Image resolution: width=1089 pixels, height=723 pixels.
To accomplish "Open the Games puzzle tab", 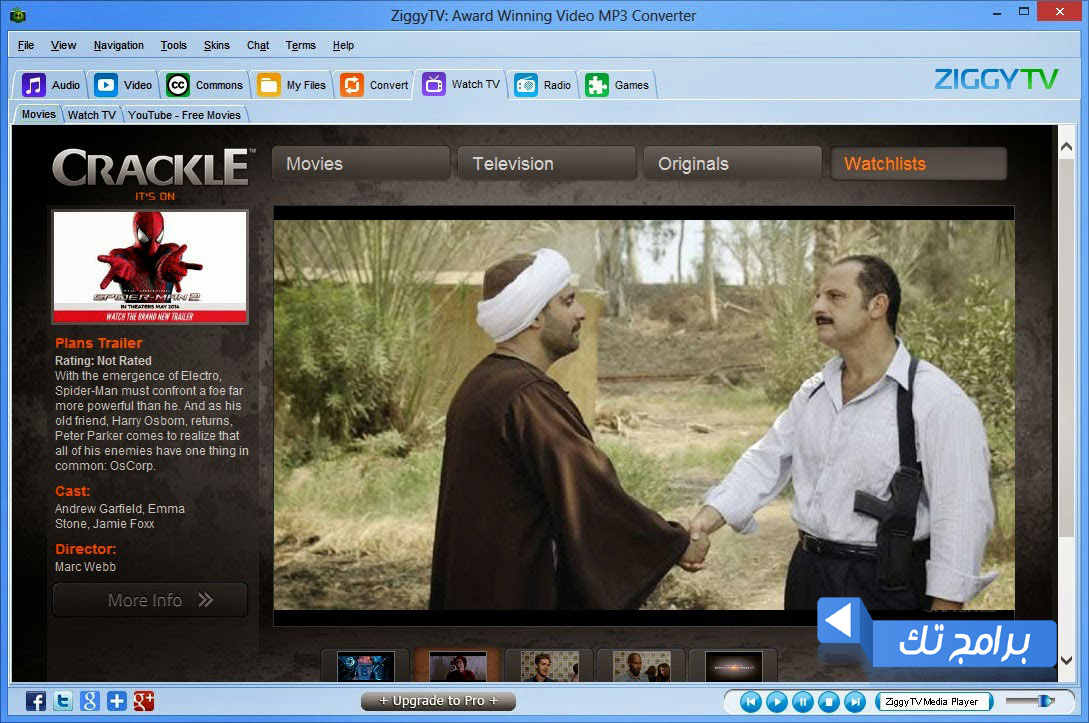I will 617,85.
